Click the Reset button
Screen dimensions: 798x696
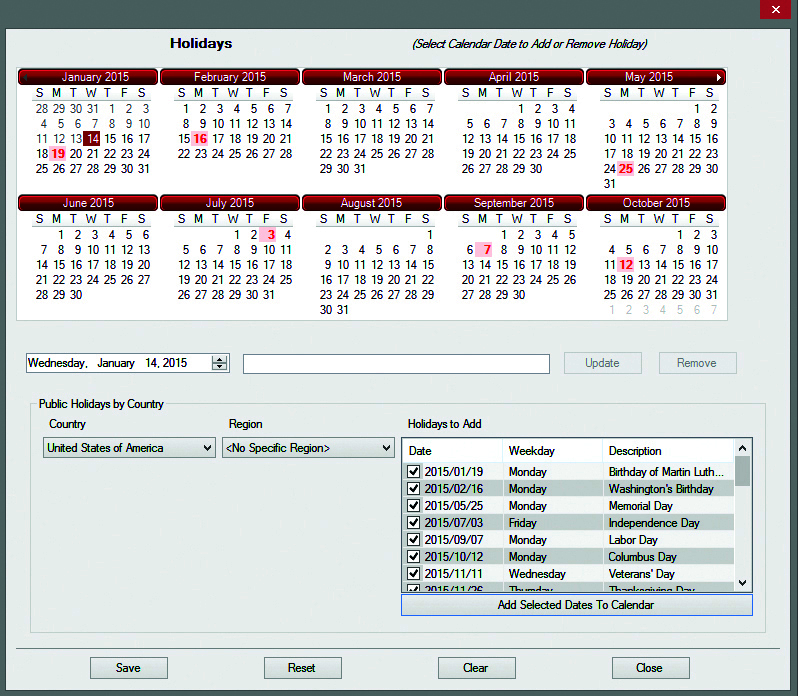tap(302, 668)
